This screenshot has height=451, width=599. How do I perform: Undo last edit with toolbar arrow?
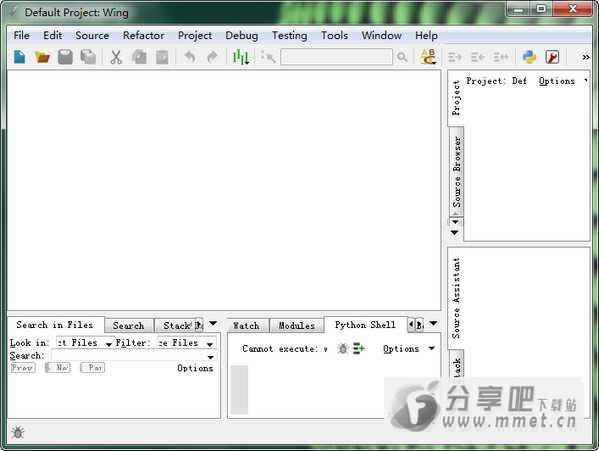coord(190,57)
